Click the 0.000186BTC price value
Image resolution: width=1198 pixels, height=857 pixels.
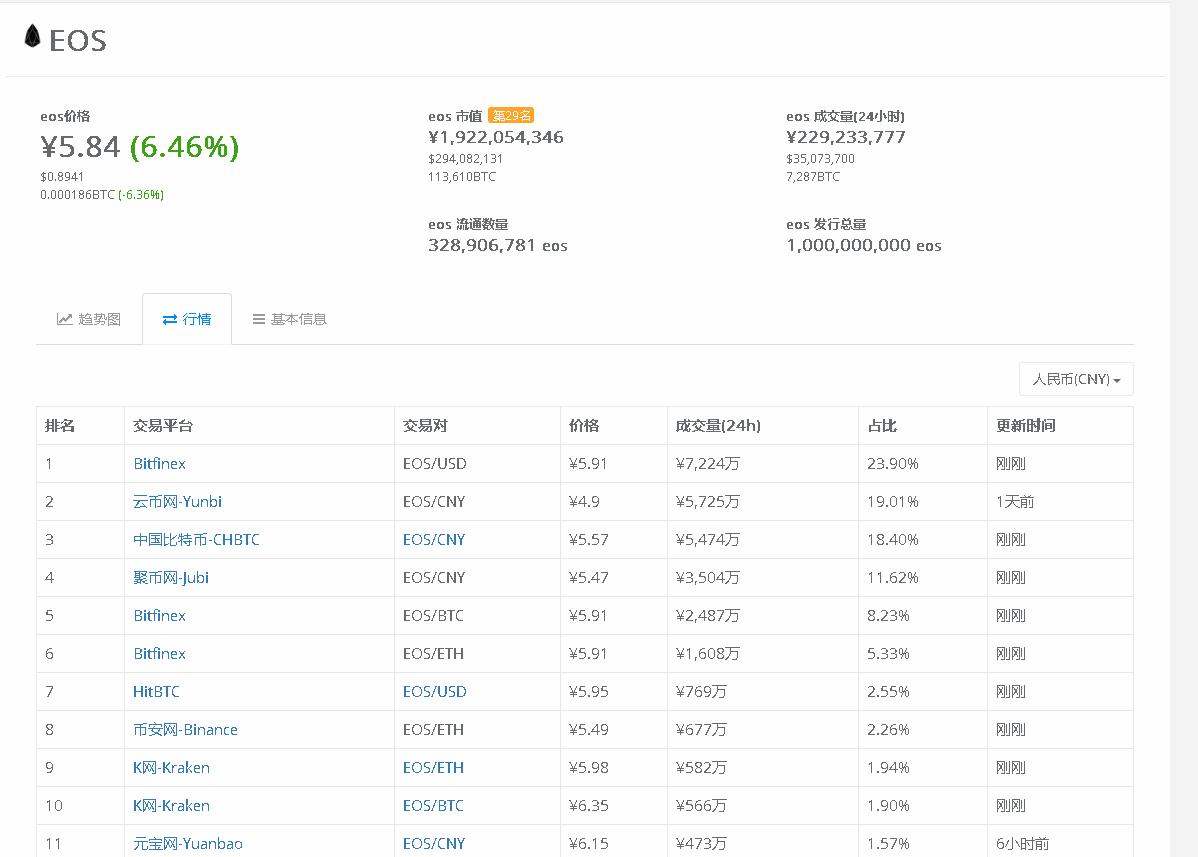tap(77, 195)
